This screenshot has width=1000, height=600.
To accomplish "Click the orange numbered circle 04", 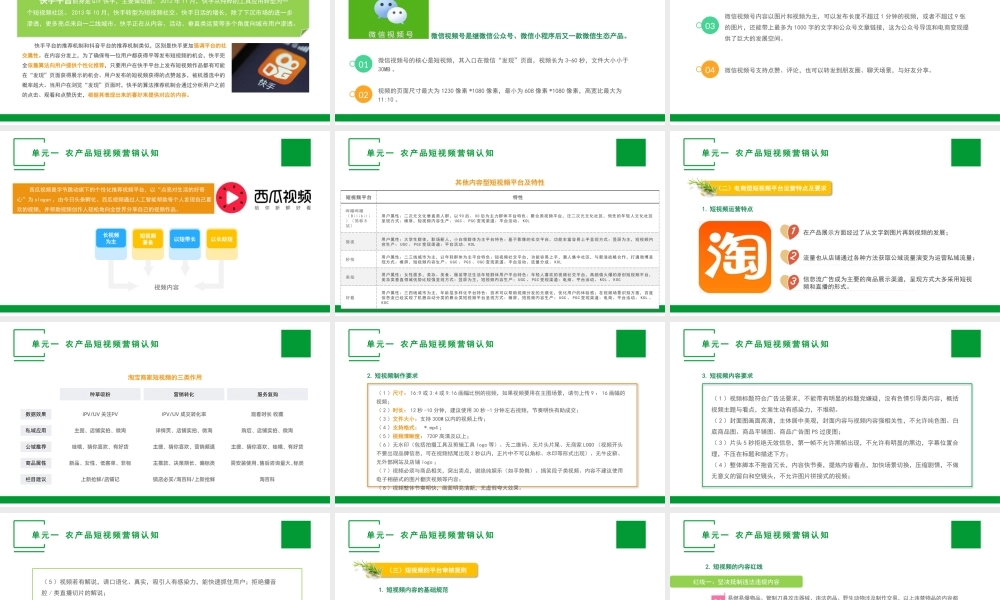I will 709,69.
